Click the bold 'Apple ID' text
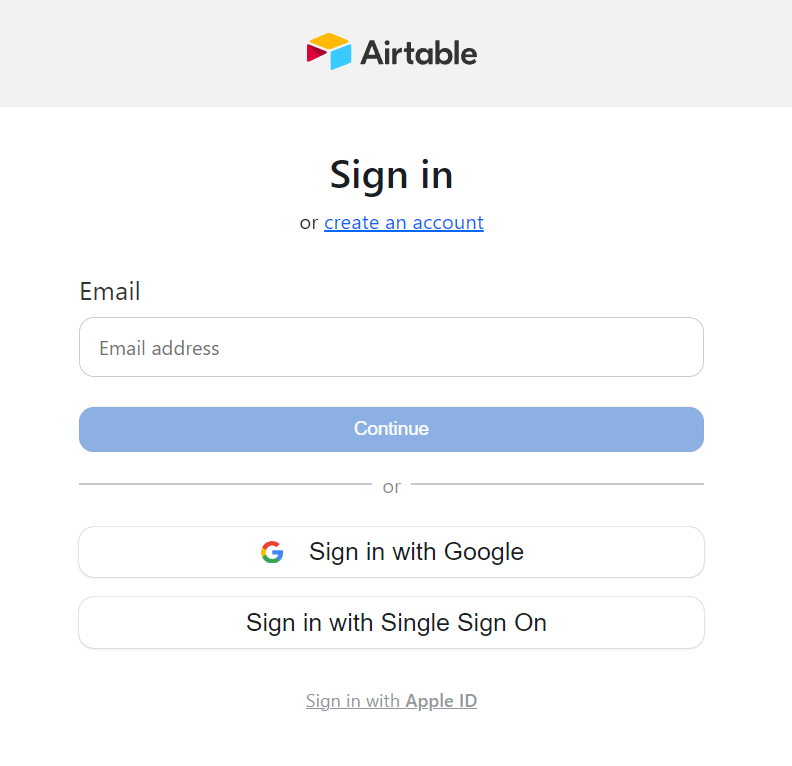792x766 pixels. pyautogui.click(x=441, y=701)
